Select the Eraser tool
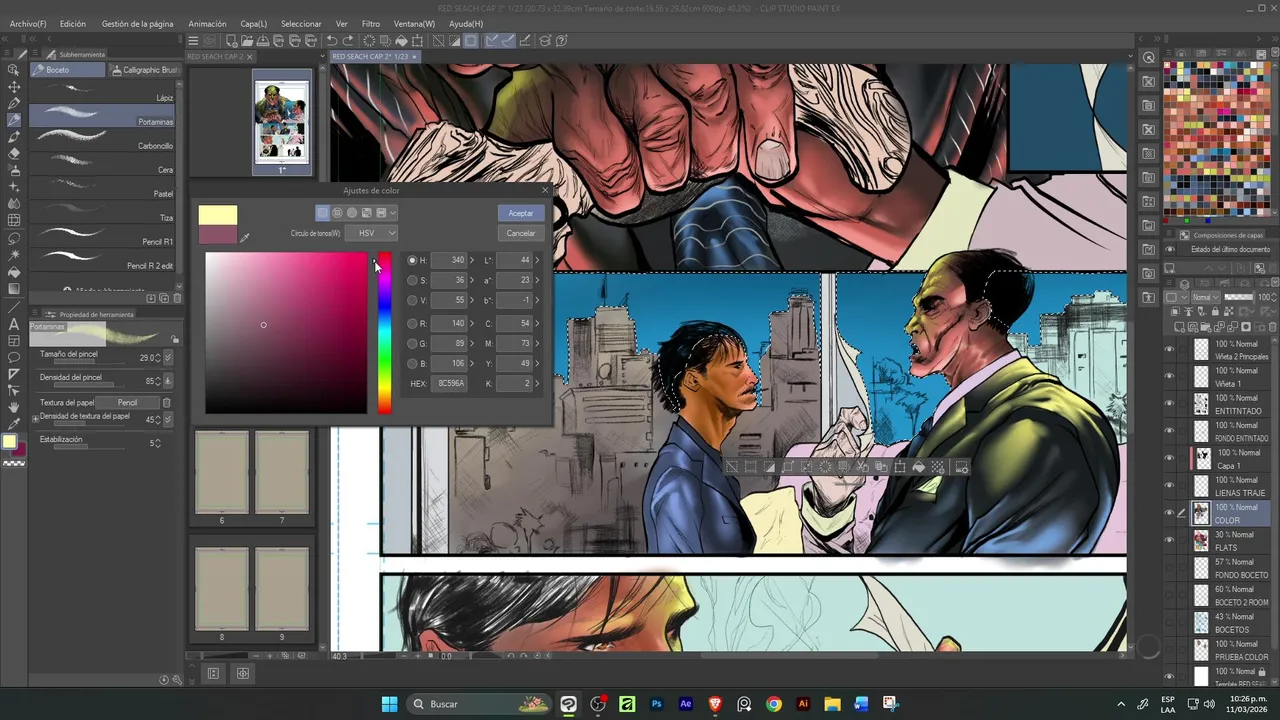Viewport: 1280px width, 720px height. [14, 154]
